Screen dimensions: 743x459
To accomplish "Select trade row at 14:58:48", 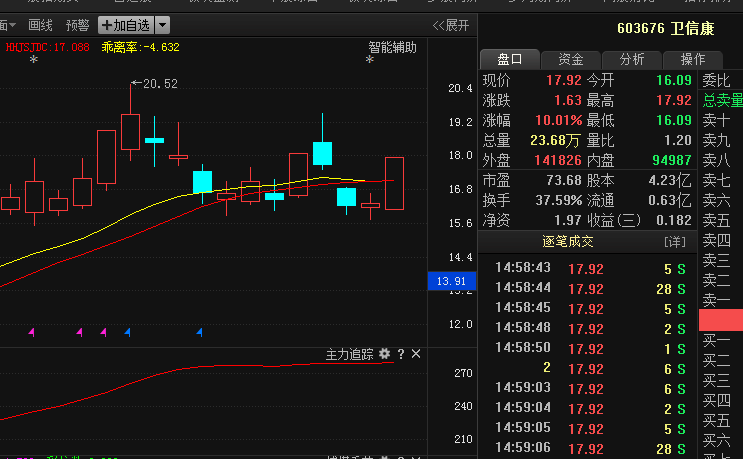I will (x=590, y=328).
